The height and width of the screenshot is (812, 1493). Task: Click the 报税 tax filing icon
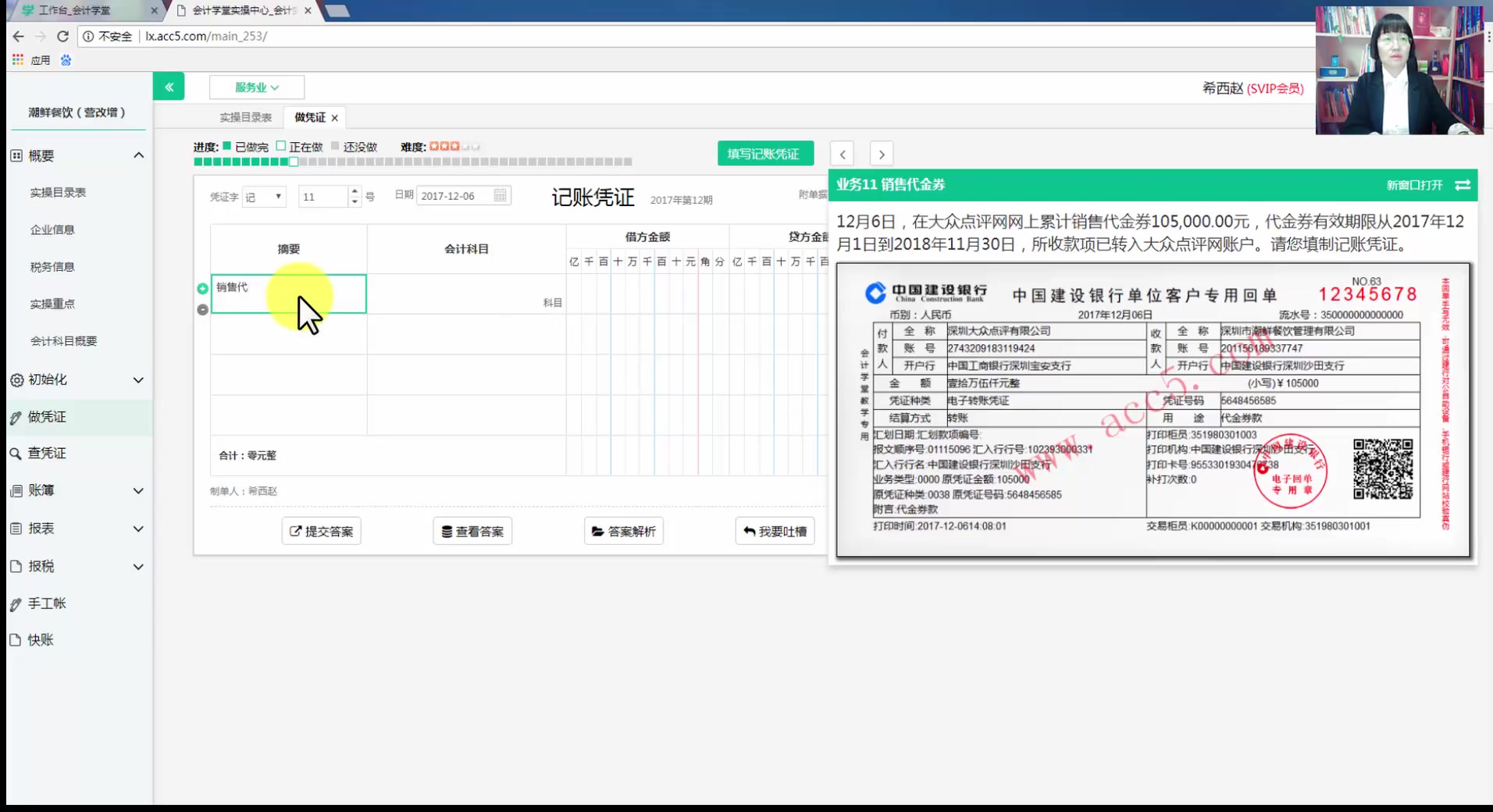tap(14, 566)
